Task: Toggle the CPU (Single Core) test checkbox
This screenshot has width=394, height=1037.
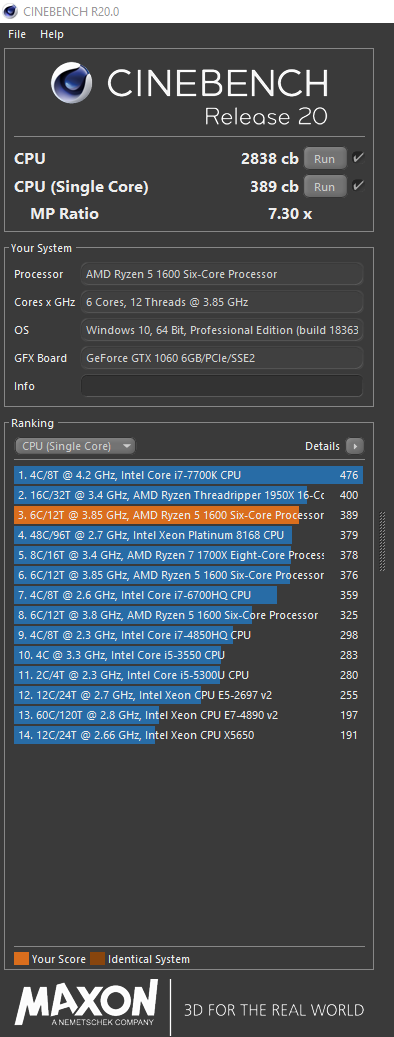Action: [x=359, y=187]
